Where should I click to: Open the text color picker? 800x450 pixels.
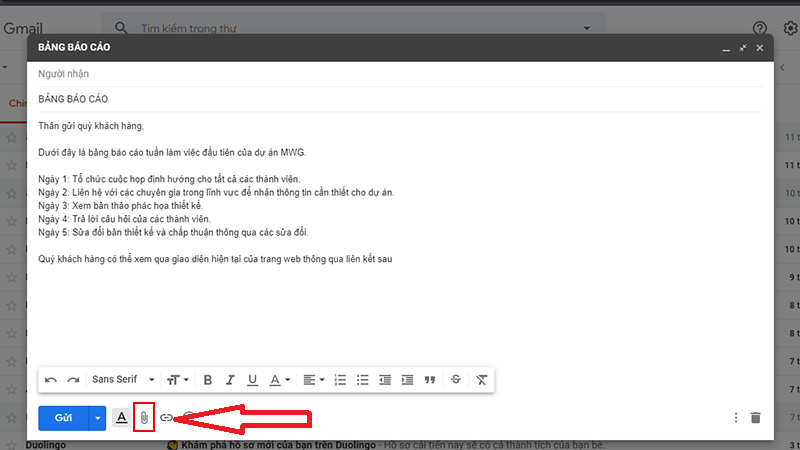280,380
